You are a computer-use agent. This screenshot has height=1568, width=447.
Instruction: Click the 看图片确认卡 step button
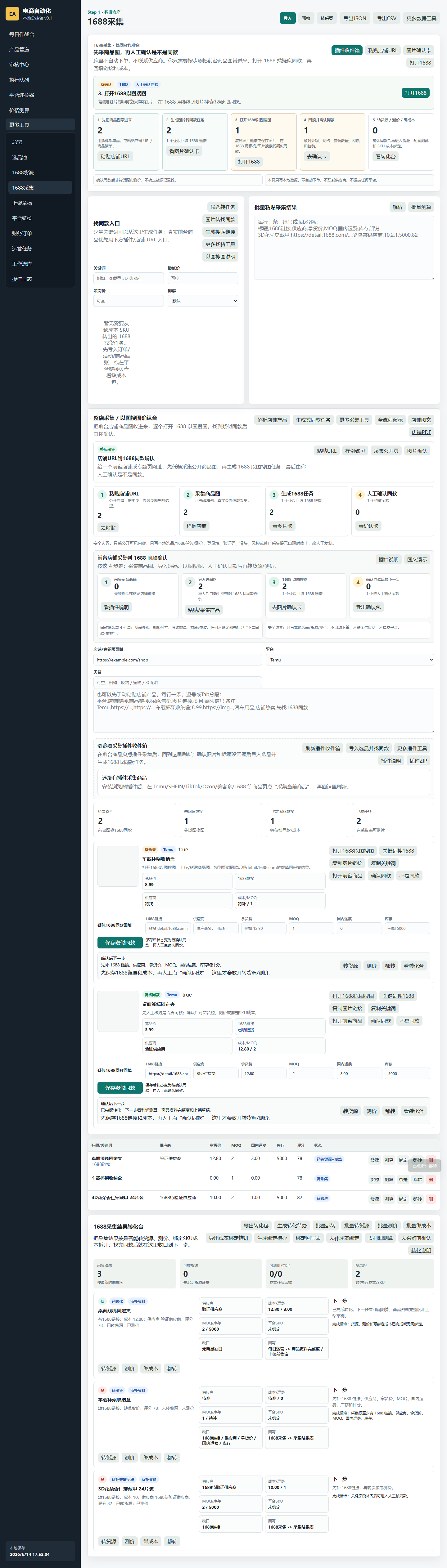[x=184, y=152]
